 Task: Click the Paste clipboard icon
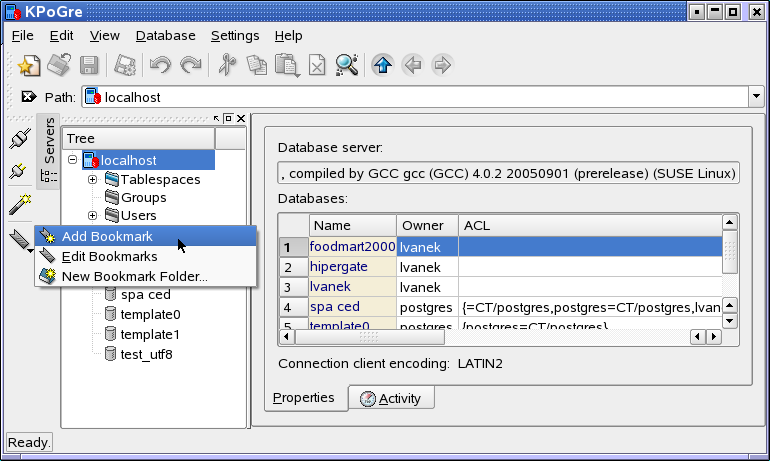(287, 66)
